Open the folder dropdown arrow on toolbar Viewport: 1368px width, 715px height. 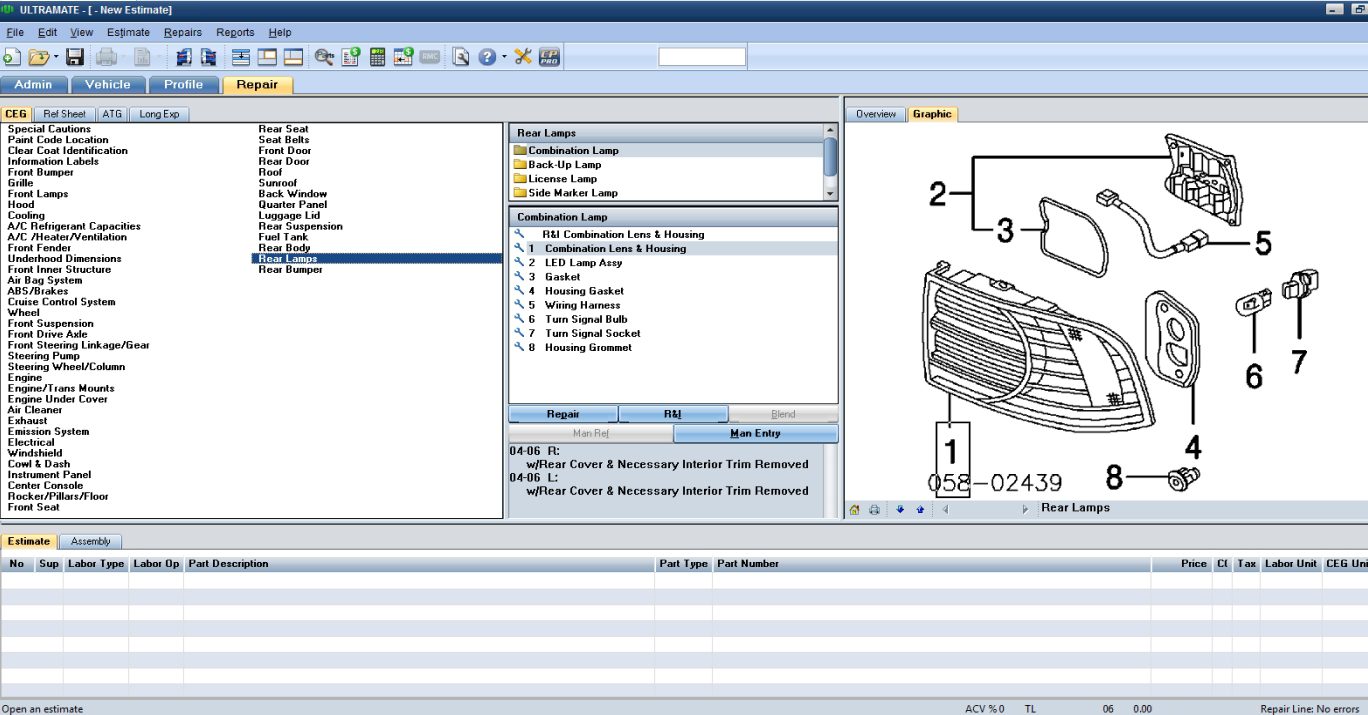54,57
